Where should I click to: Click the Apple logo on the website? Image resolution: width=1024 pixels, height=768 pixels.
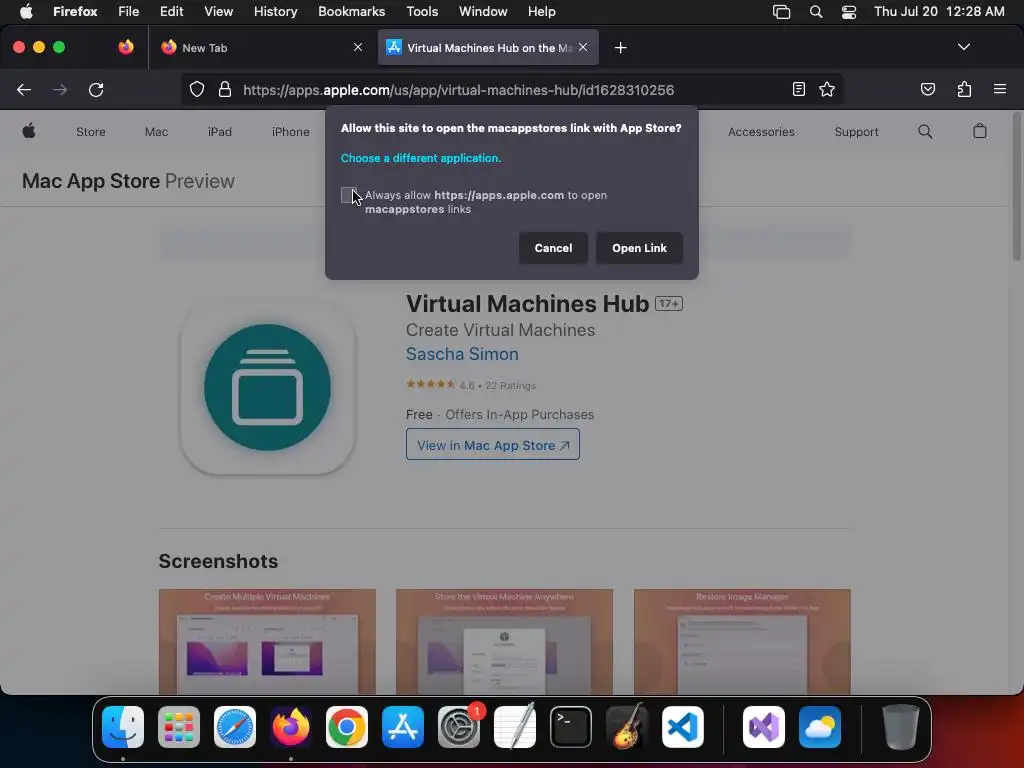(x=29, y=131)
